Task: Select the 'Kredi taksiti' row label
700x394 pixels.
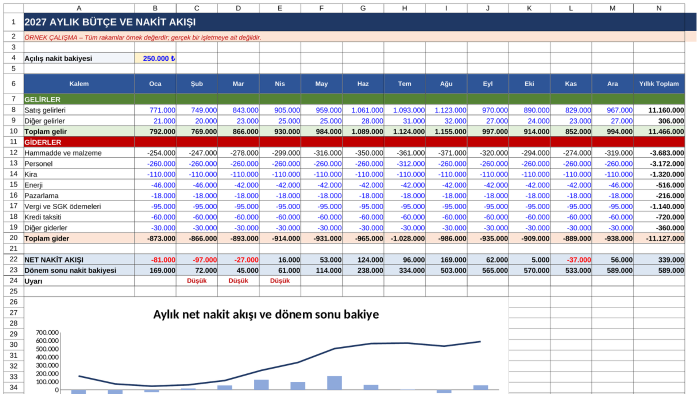Action: click(79, 217)
